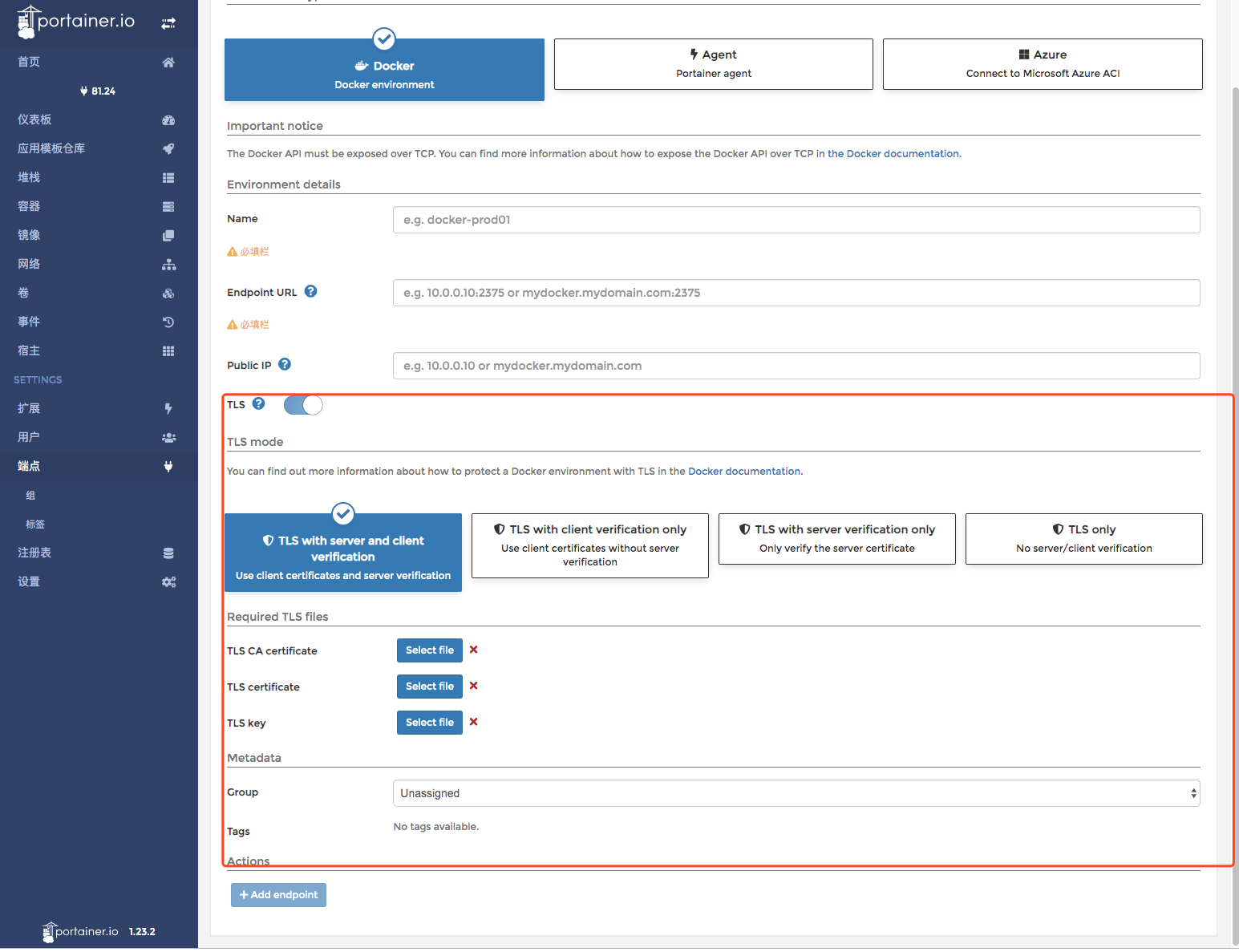Screen dimensions: 1239x952
Task: Click the home icon beside 首页
Action: click(x=168, y=63)
